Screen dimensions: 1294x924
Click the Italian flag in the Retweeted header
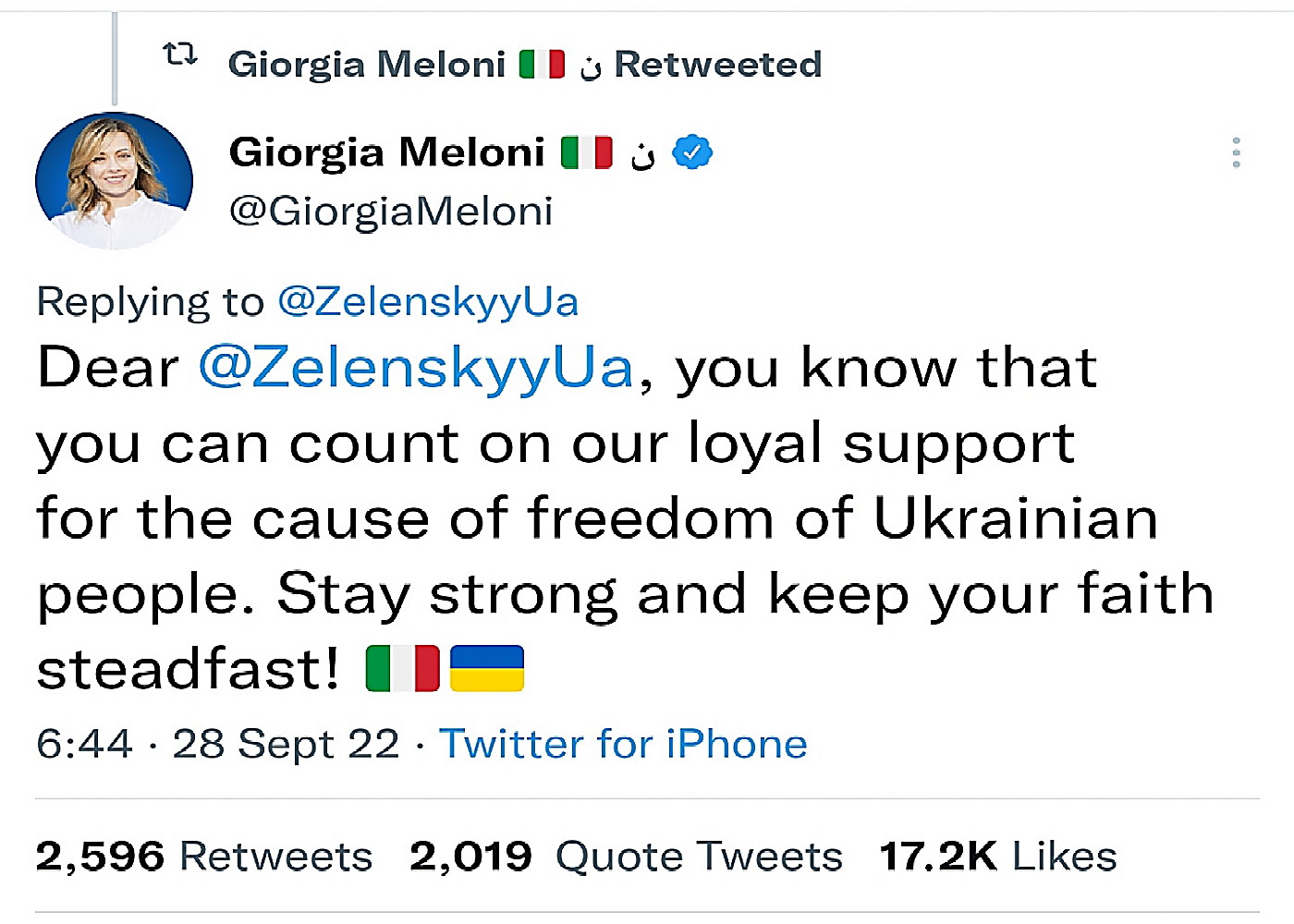[542, 64]
